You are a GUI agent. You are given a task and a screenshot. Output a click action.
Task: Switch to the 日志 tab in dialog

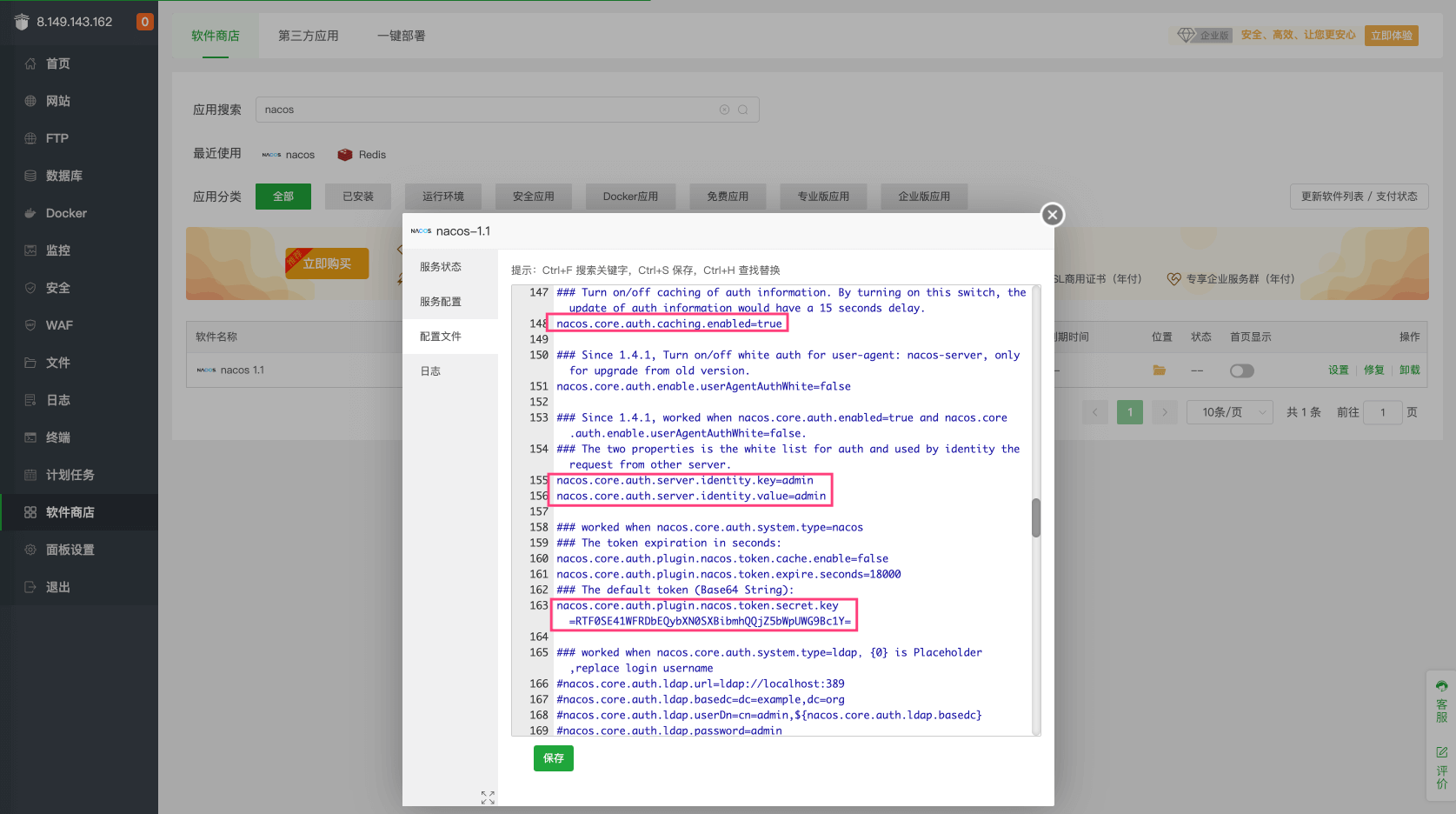pos(430,371)
